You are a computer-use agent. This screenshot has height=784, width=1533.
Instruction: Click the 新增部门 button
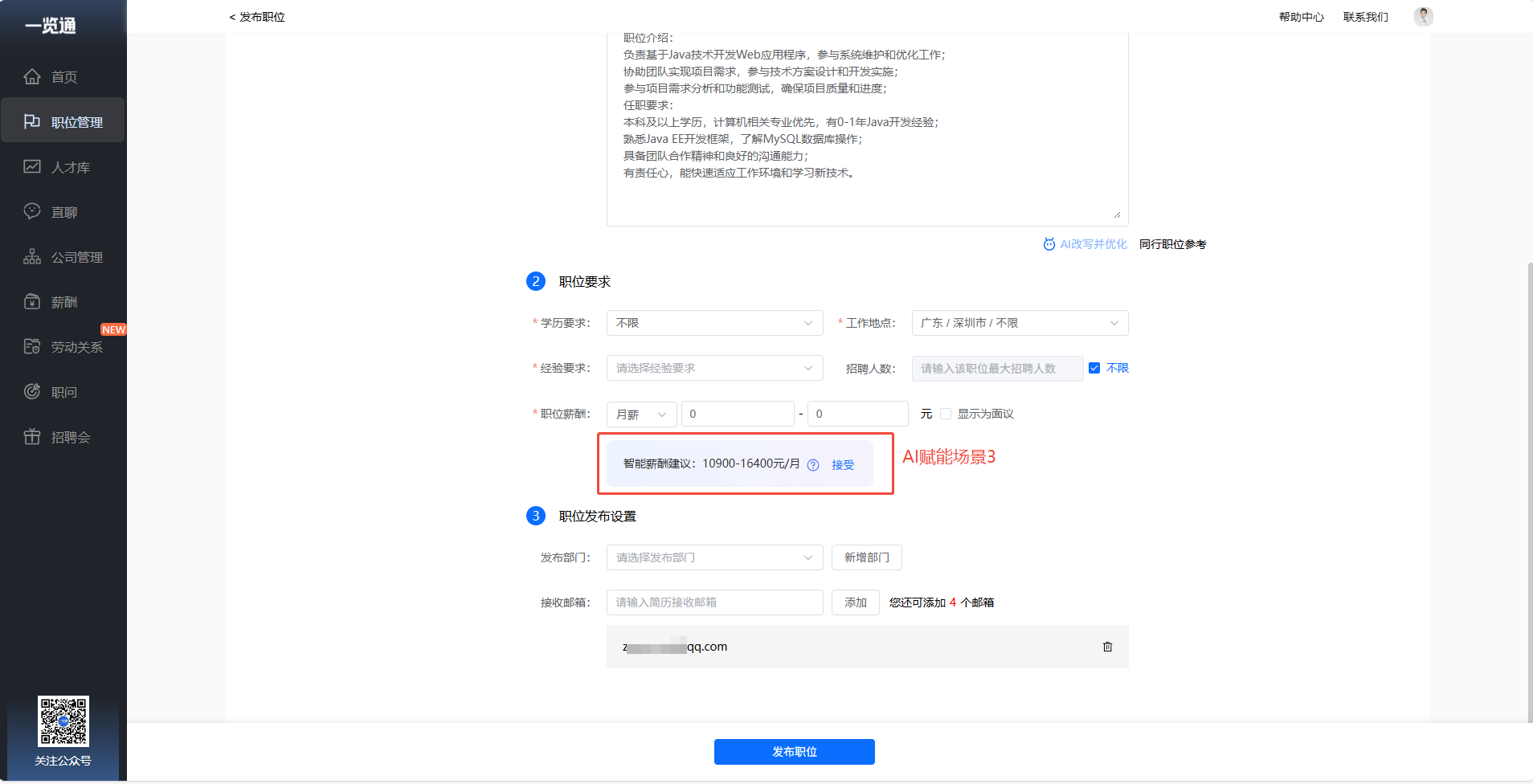[x=867, y=557]
